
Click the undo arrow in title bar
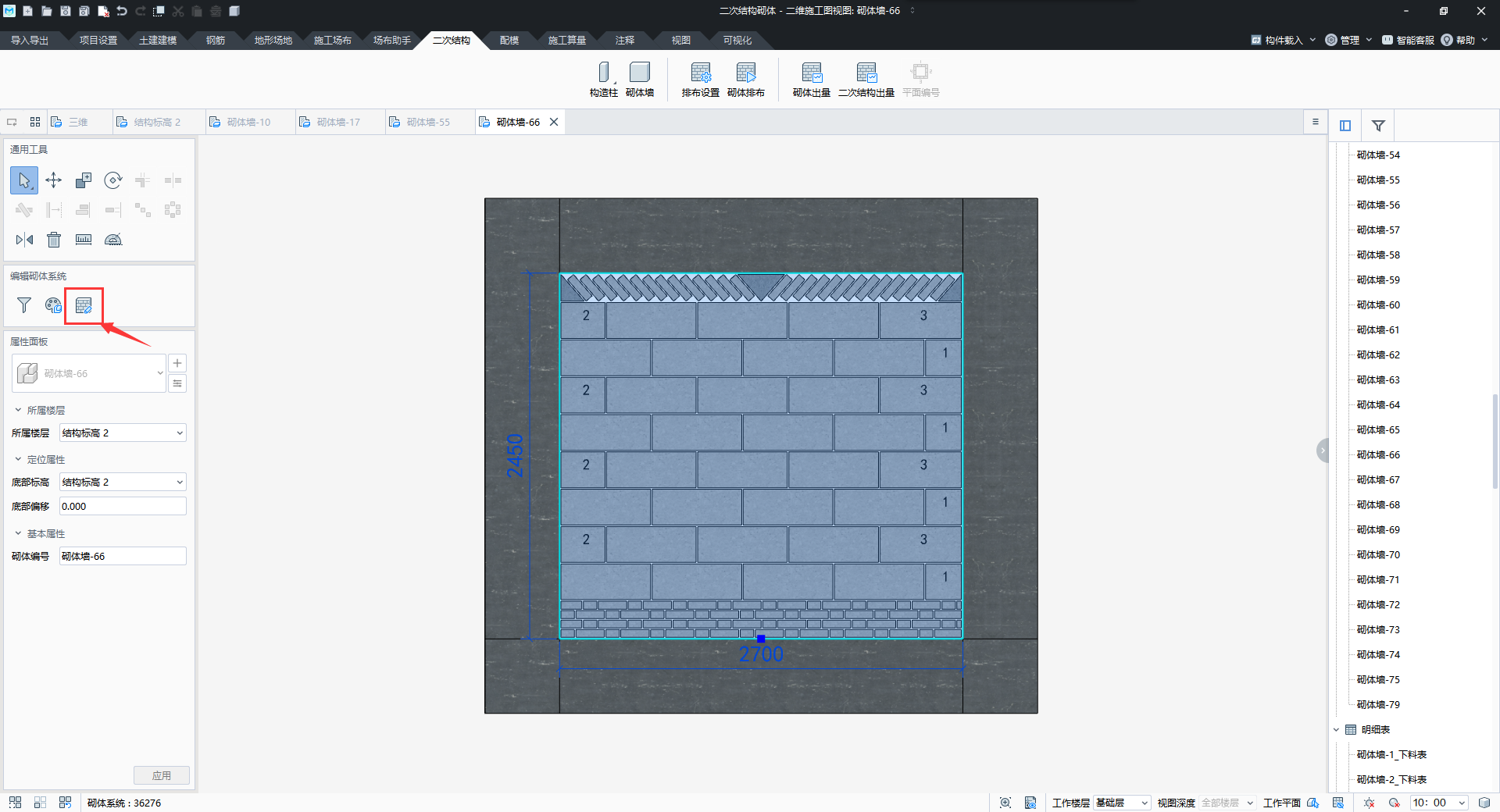[x=122, y=11]
